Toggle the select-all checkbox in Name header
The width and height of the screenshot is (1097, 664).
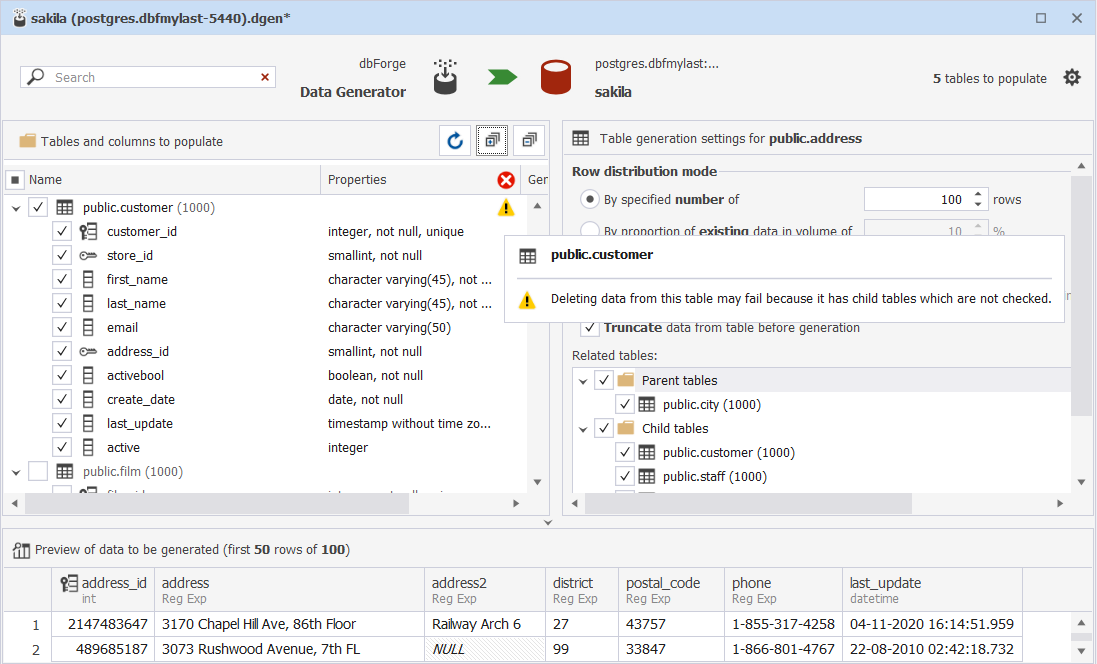click(x=15, y=180)
